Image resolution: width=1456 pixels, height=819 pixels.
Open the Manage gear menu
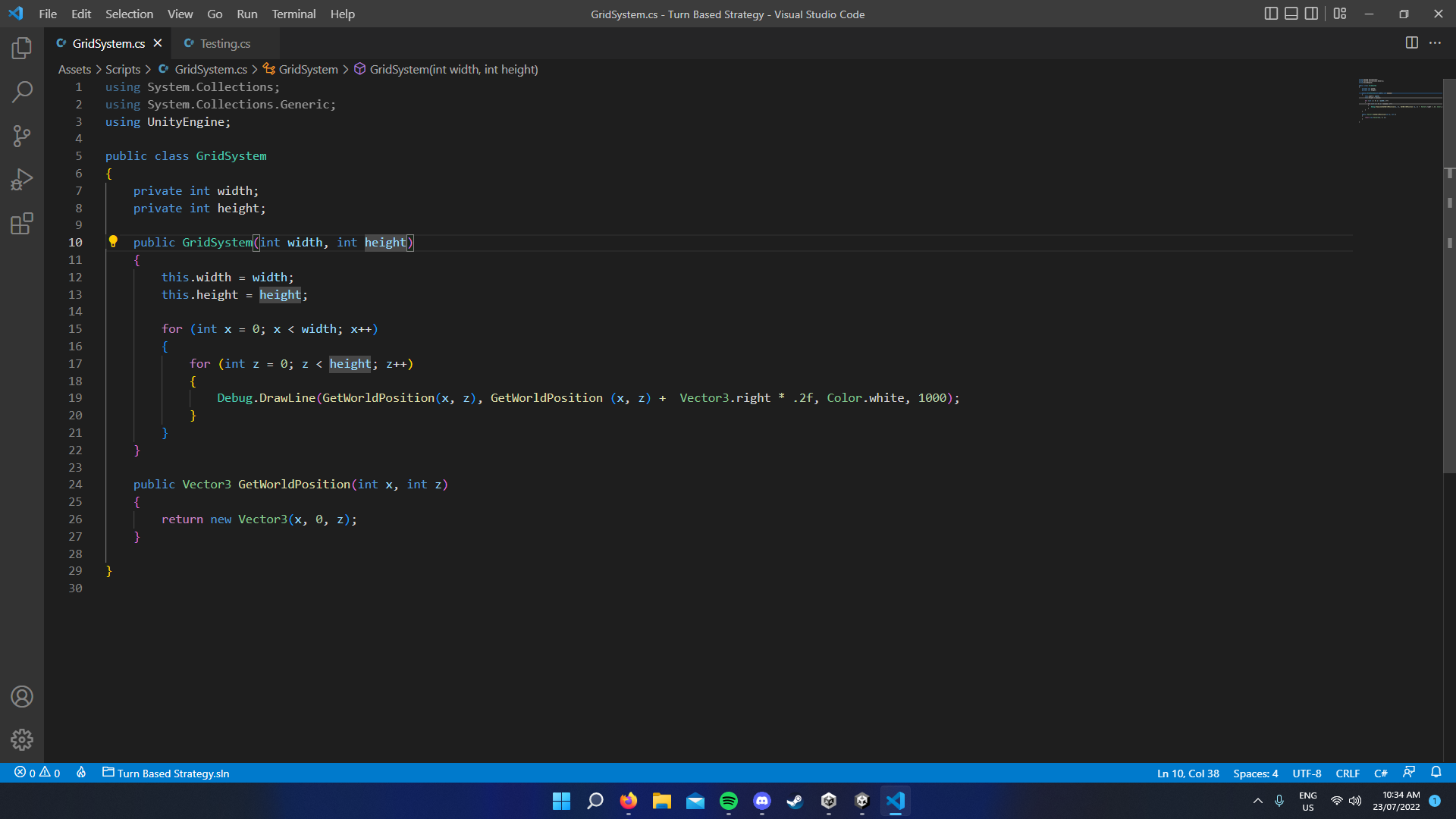click(22, 739)
